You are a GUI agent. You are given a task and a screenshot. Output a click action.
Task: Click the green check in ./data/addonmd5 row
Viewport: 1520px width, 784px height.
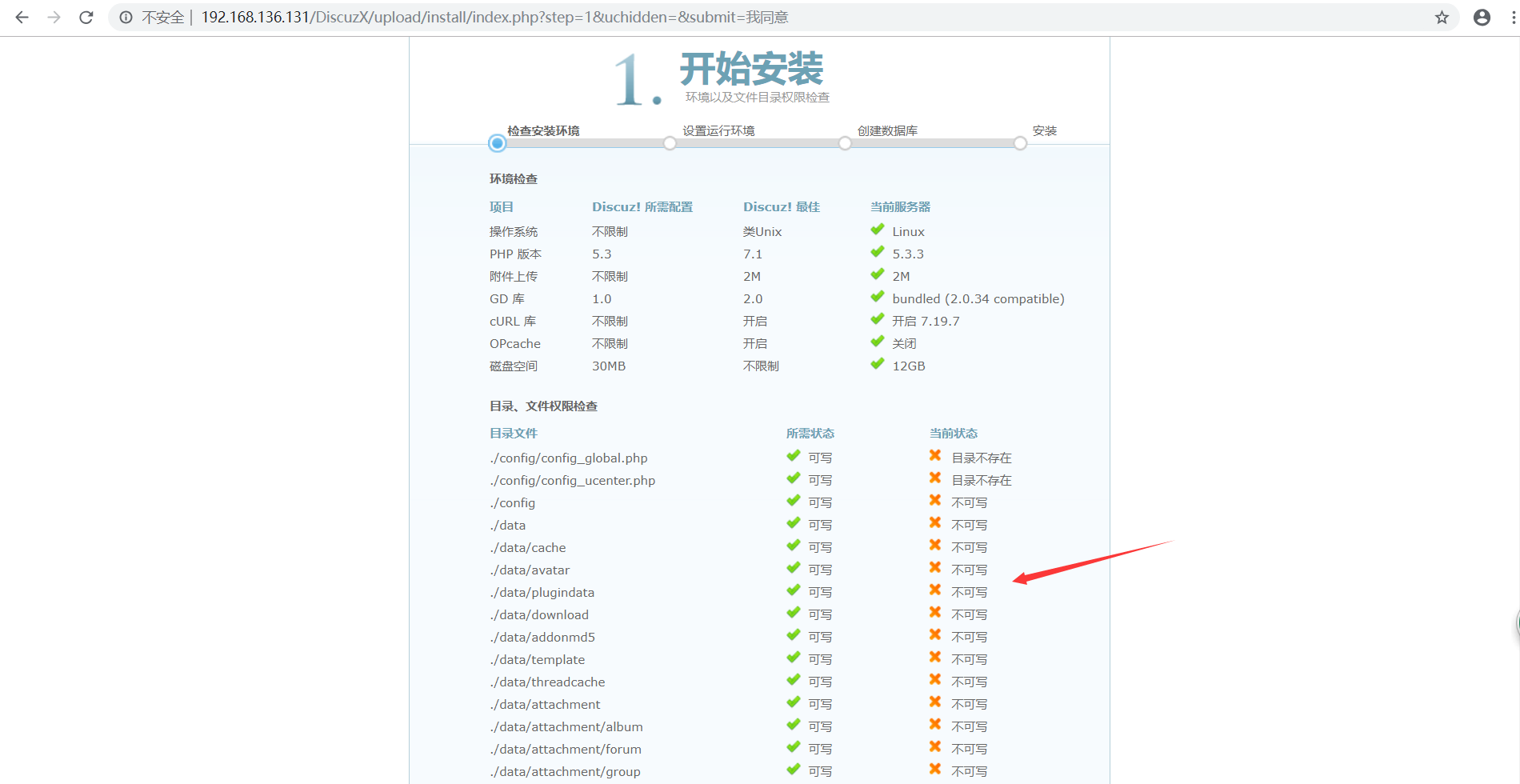click(x=793, y=635)
